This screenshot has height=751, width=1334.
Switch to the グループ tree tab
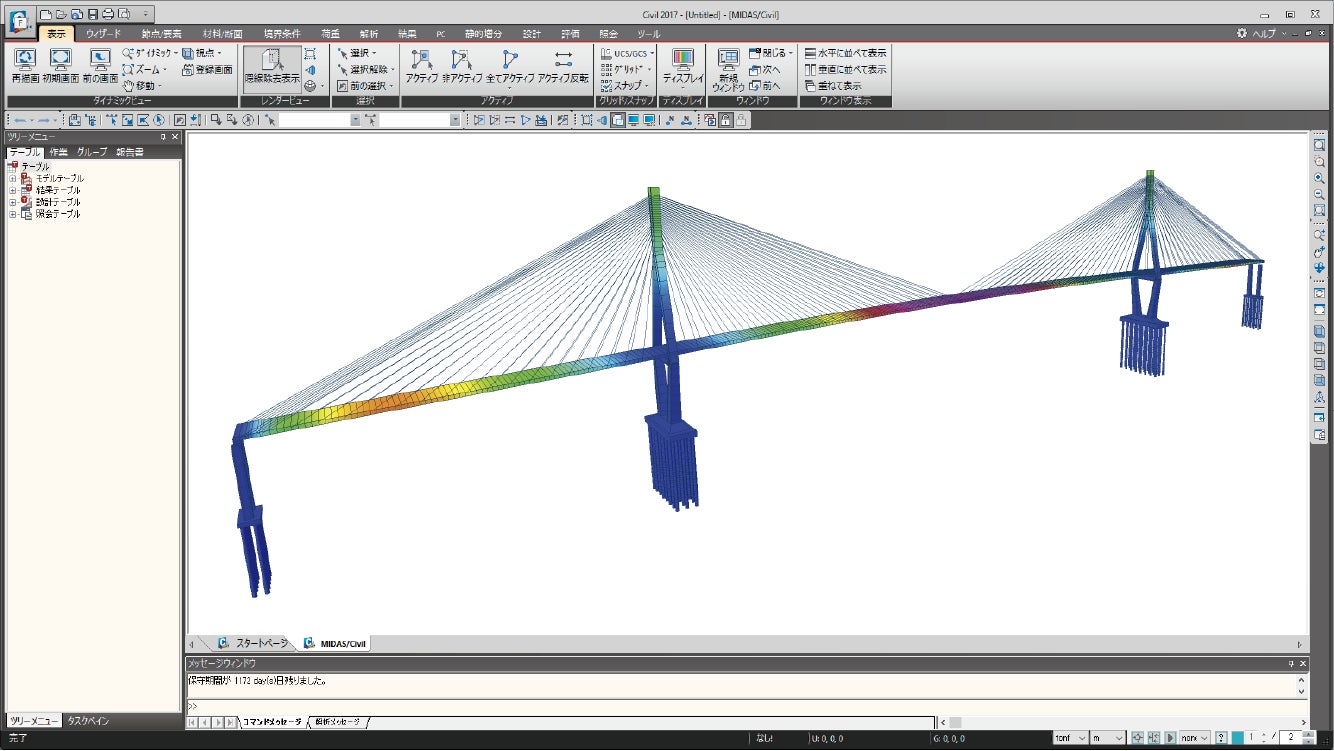[x=92, y=152]
